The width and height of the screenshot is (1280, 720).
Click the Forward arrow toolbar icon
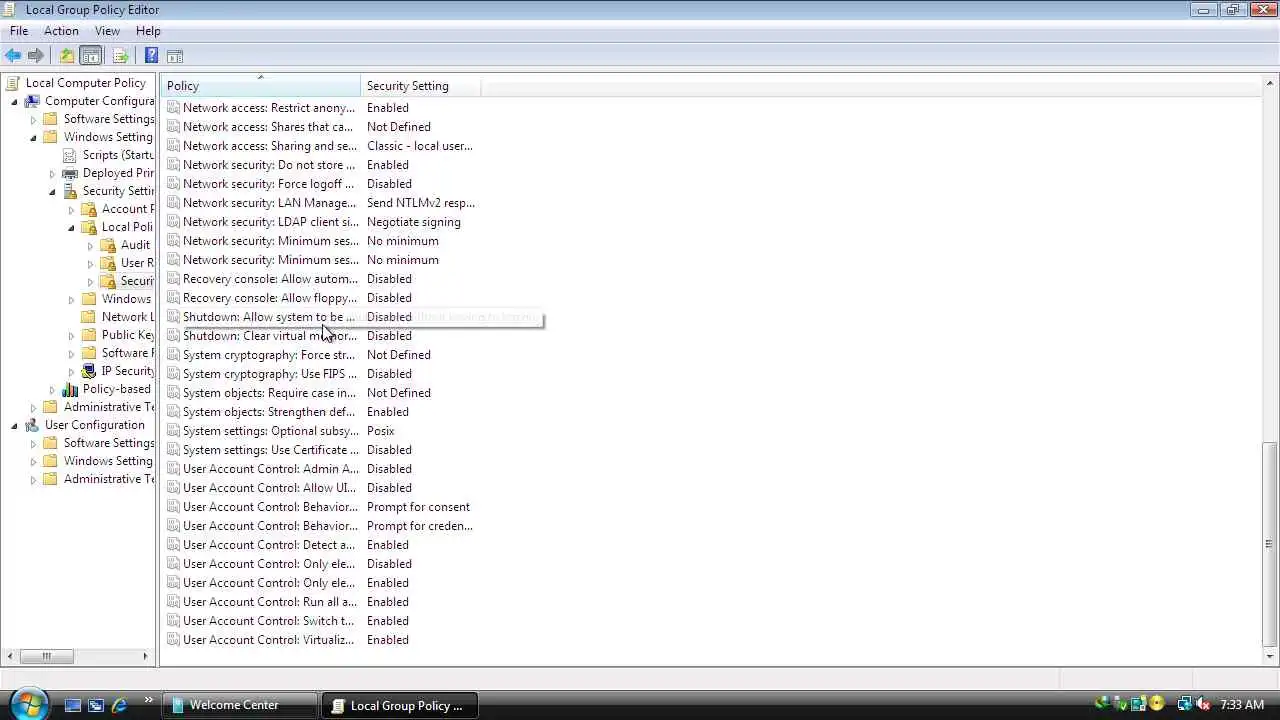36,56
